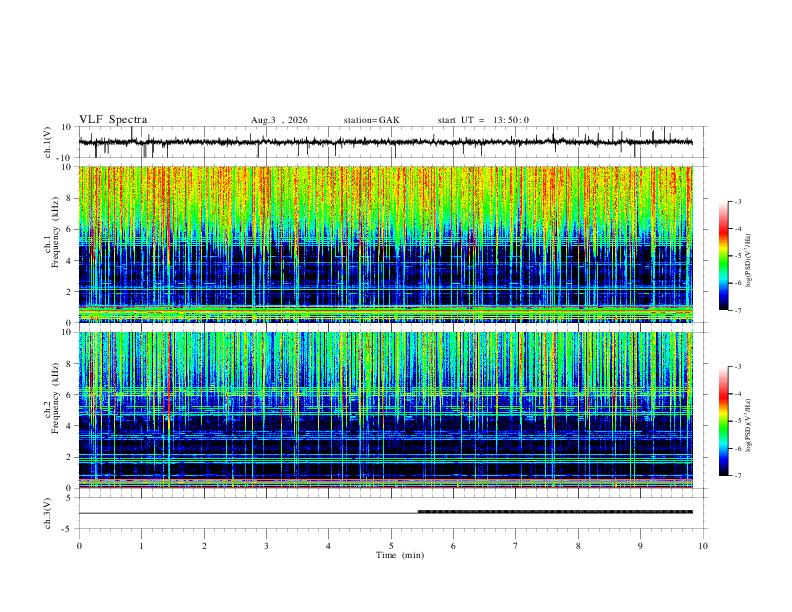Viewport: 792px width, 612px height.
Task: Click the 5 minute tick label on the time axis
Action: [x=391, y=546]
